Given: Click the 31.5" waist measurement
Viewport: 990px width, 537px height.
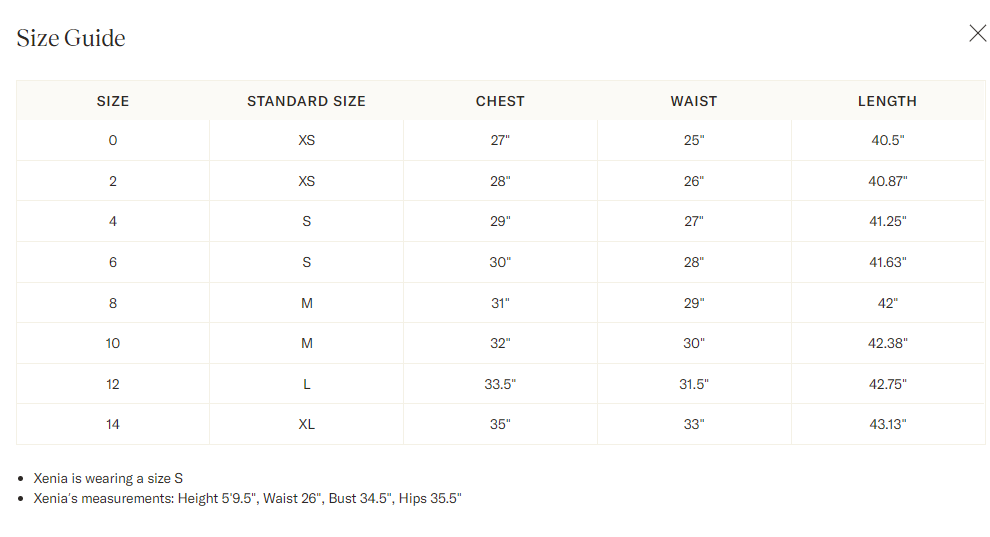Looking at the screenshot, I should (694, 384).
